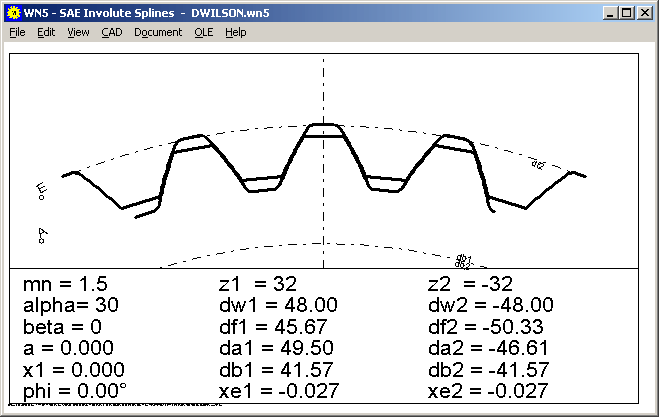Open the CAD menu
The image size is (659, 417).
tap(112, 32)
